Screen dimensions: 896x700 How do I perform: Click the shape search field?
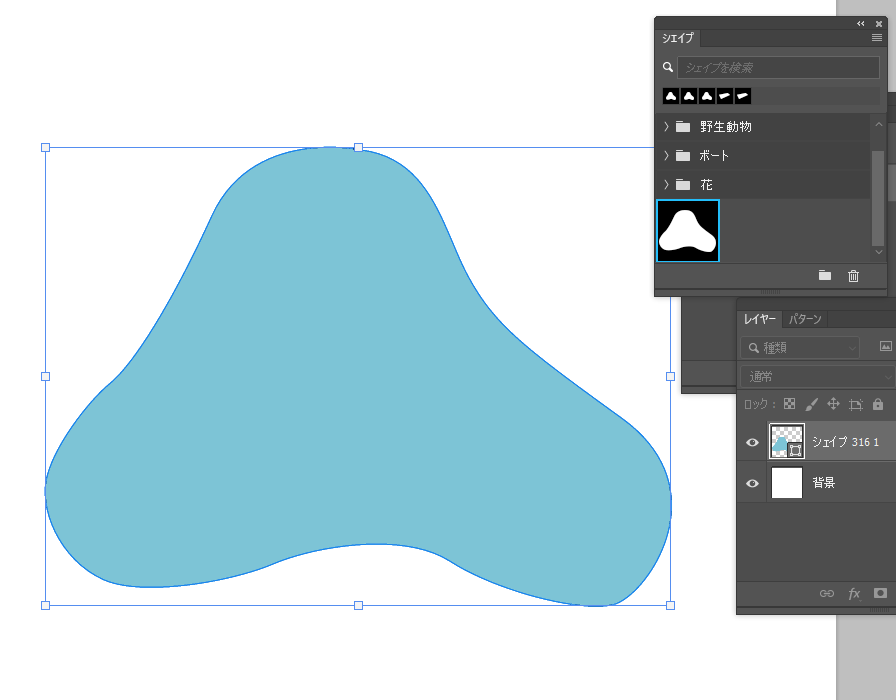pos(777,68)
